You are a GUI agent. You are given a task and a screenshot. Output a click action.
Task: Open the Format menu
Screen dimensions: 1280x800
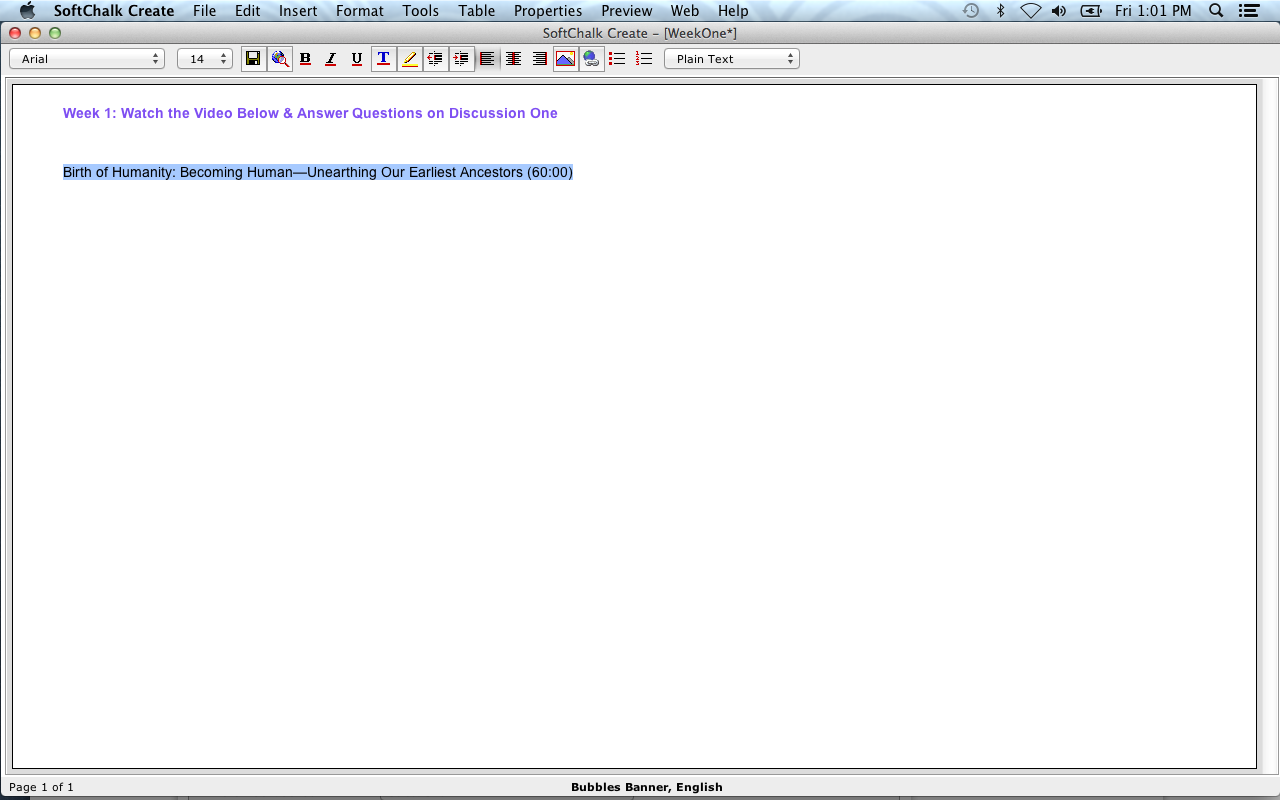(x=360, y=11)
